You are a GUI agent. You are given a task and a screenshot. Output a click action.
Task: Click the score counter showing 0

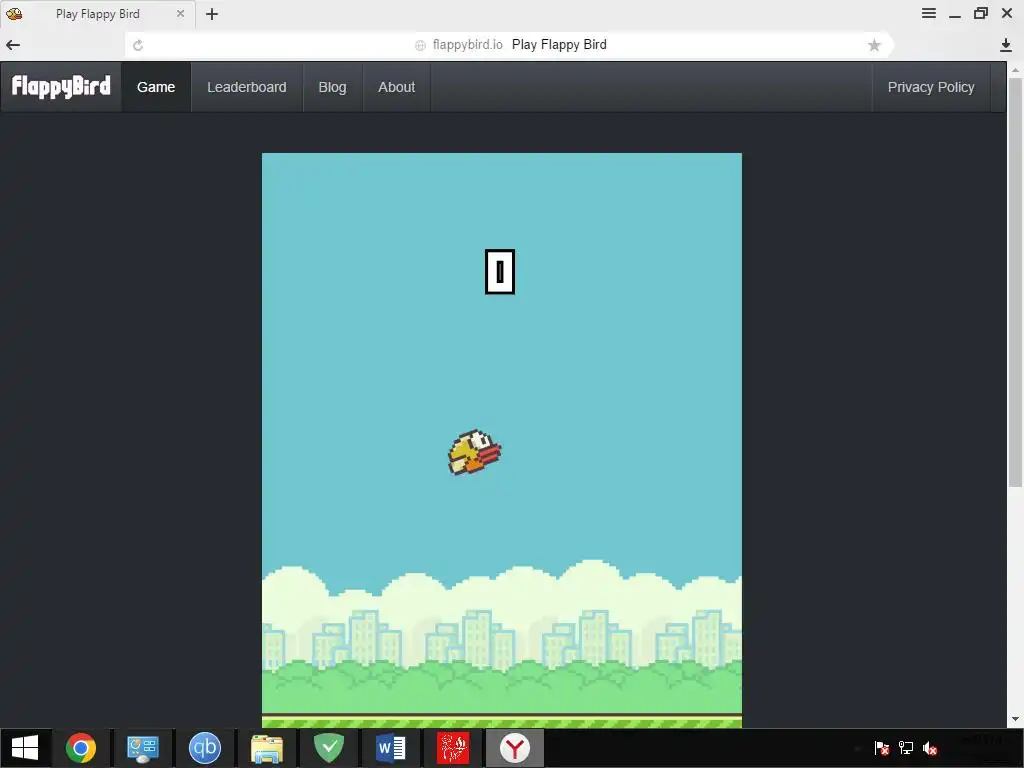pyautogui.click(x=500, y=272)
